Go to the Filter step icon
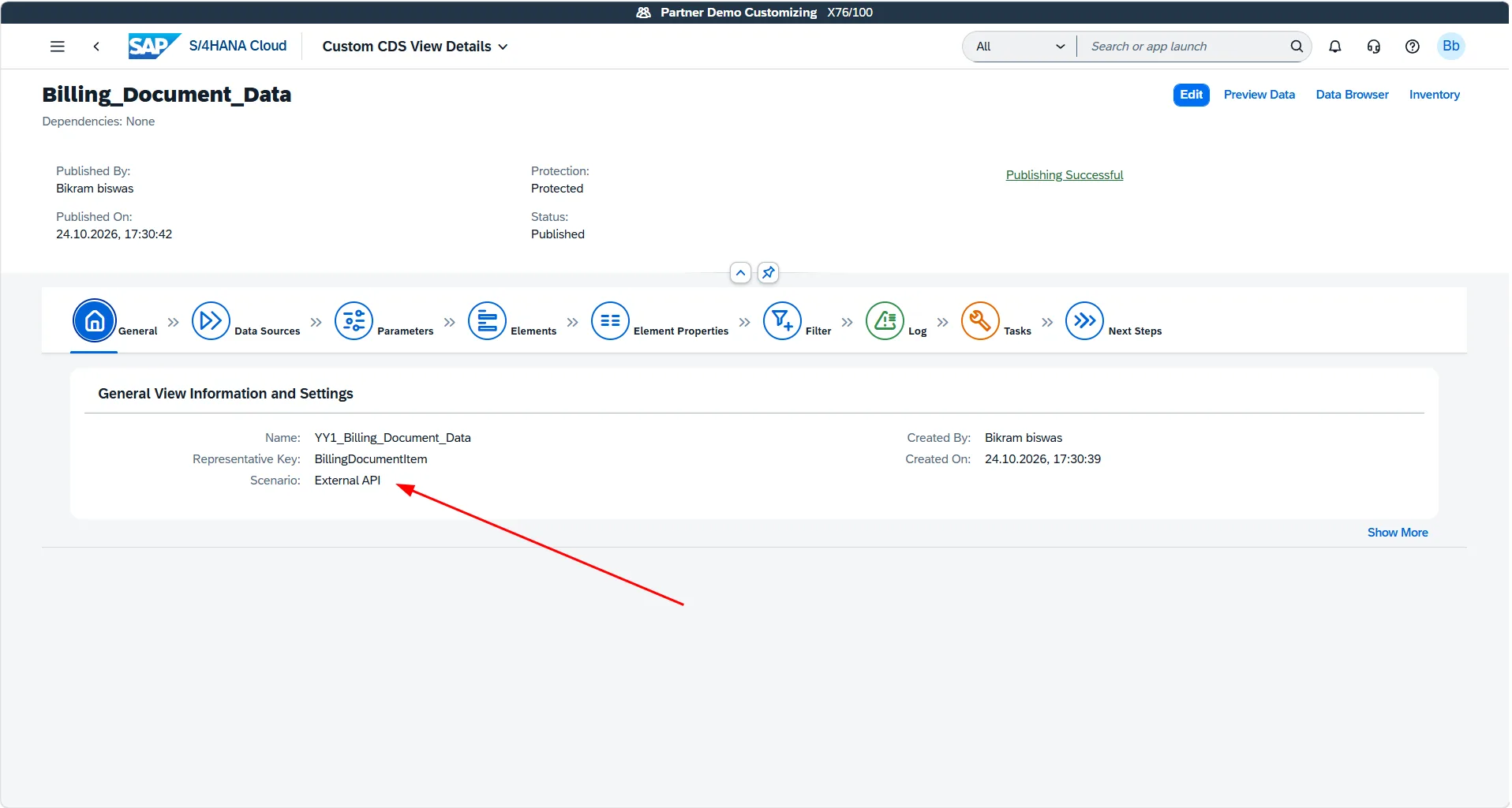This screenshot has width=1512, height=808. [x=782, y=320]
